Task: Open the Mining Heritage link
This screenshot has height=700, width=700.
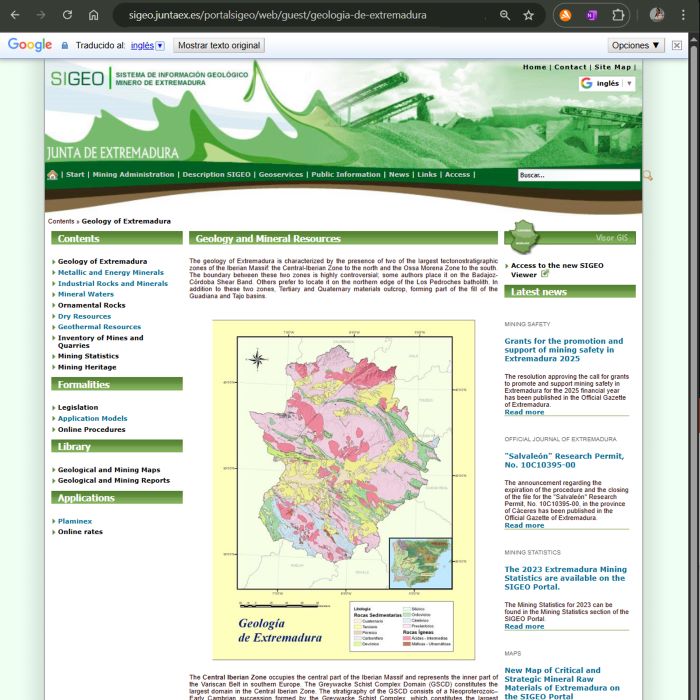Action: tap(87, 367)
